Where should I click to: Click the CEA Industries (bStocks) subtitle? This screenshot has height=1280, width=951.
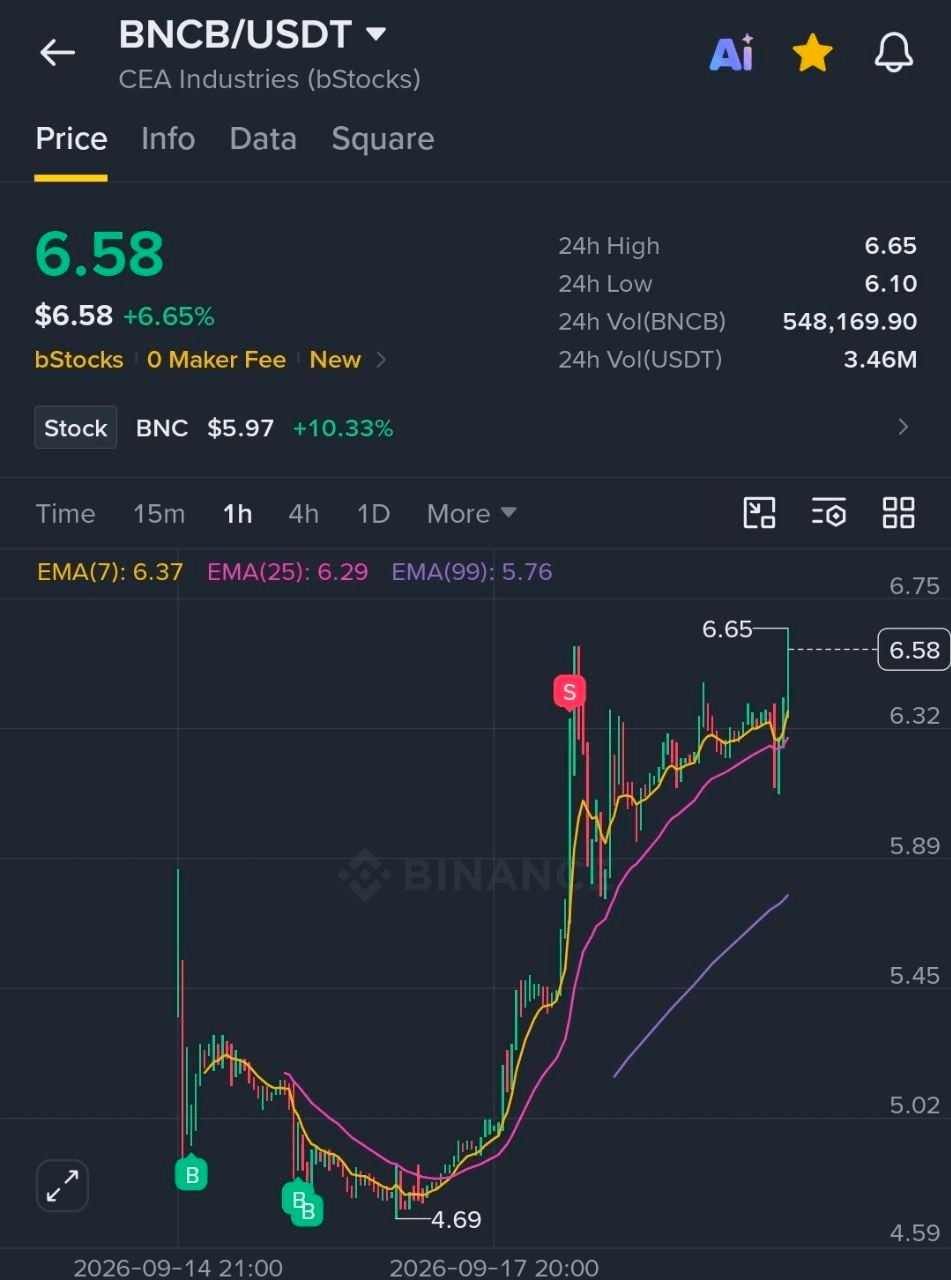tap(269, 79)
